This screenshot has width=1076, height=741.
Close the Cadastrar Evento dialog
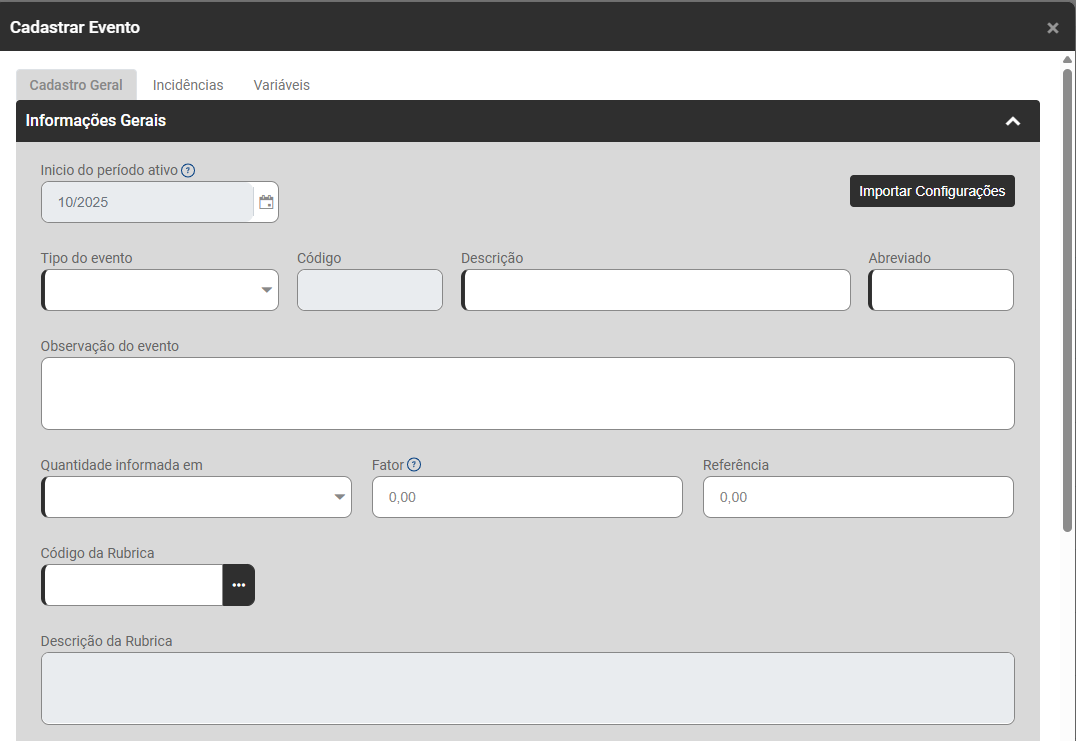coord(1052,28)
